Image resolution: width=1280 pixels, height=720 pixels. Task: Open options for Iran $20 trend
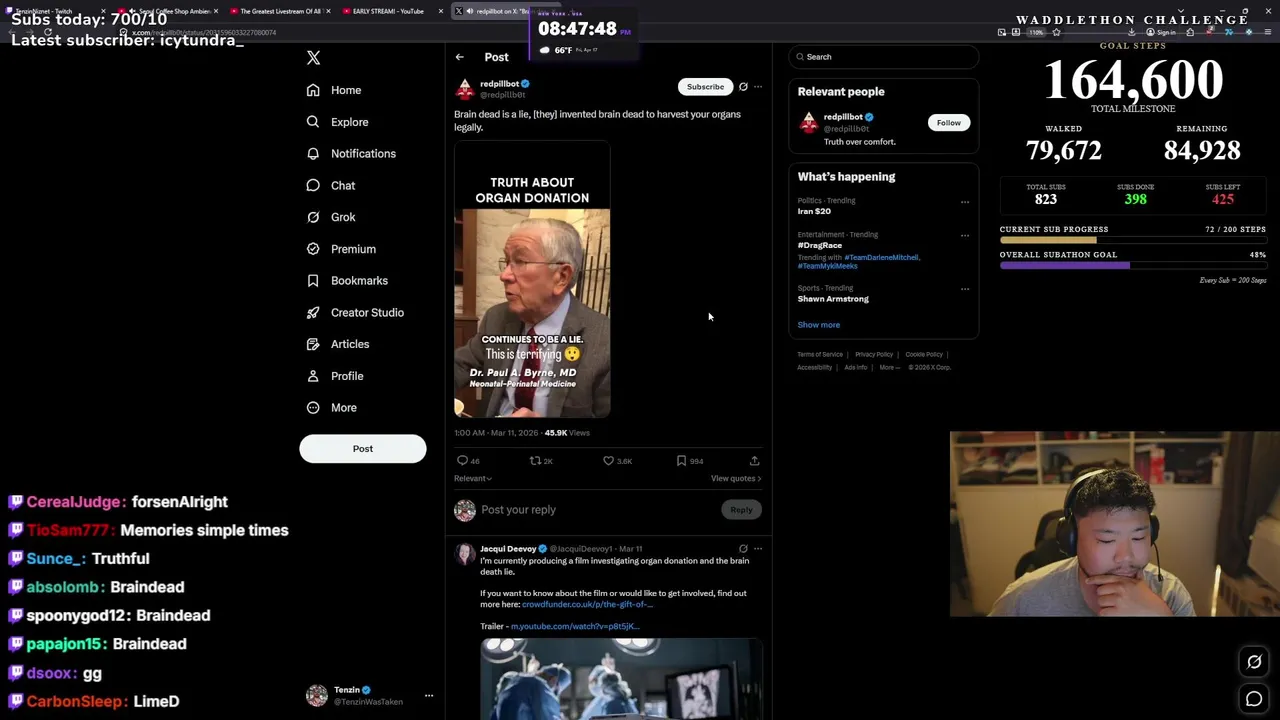[965, 202]
